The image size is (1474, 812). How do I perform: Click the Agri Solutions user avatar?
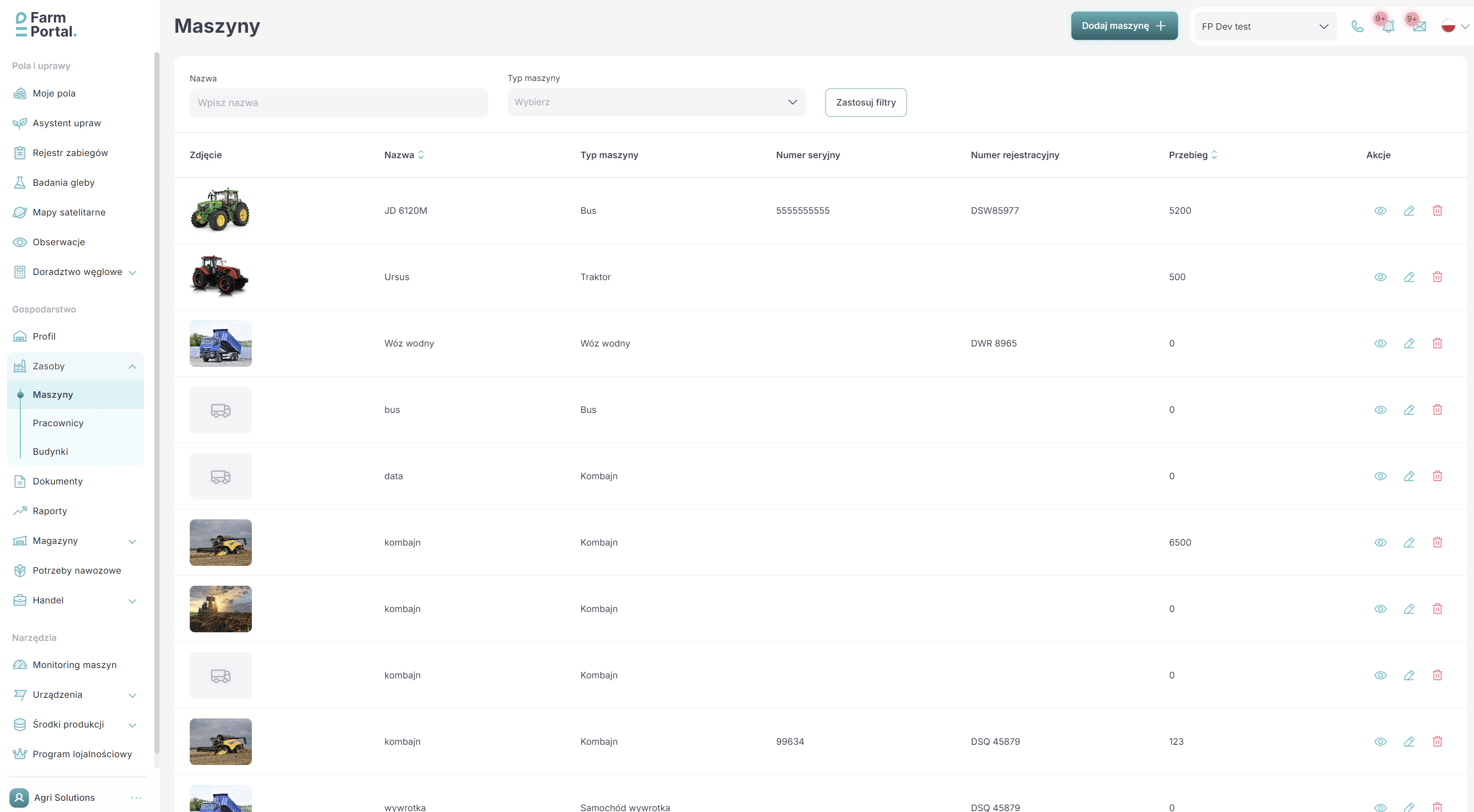coord(19,797)
